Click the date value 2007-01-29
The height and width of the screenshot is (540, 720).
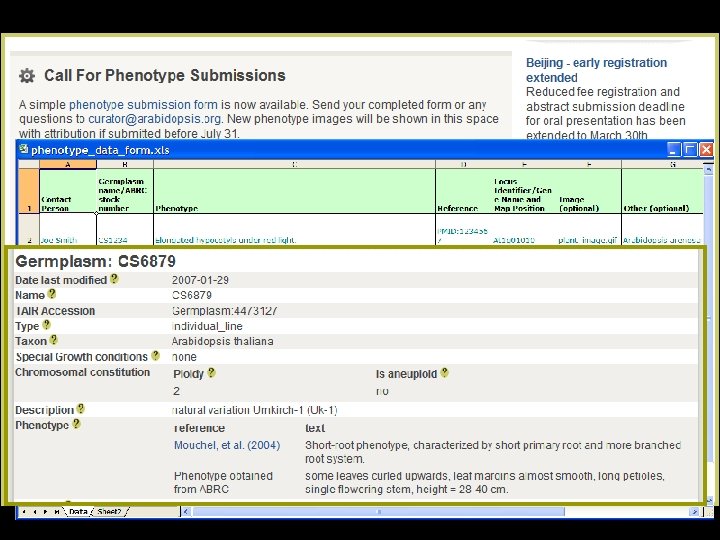[200, 280]
